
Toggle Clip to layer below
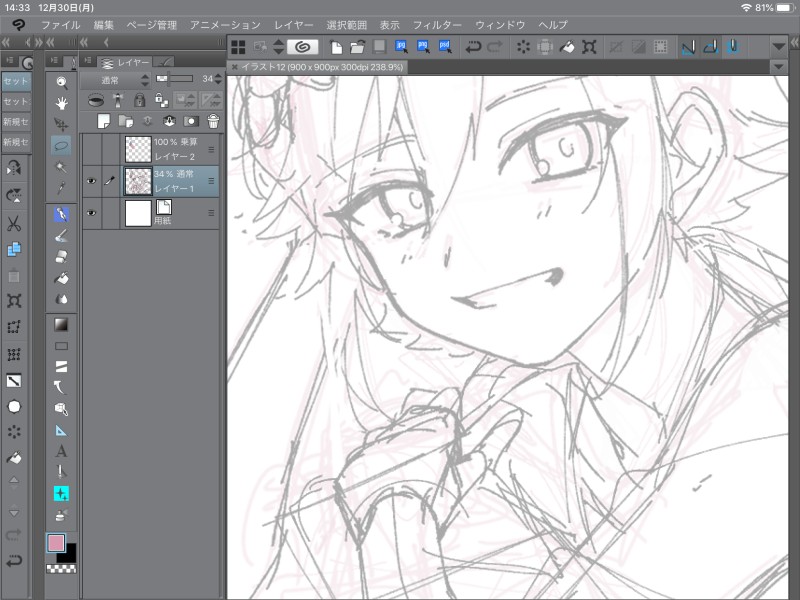tap(95, 100)
